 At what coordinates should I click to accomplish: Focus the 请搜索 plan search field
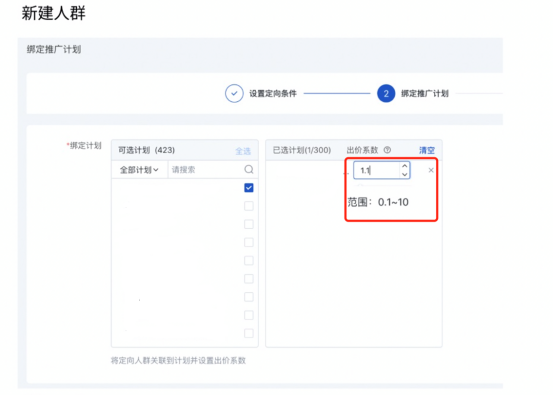pos(206,170)
